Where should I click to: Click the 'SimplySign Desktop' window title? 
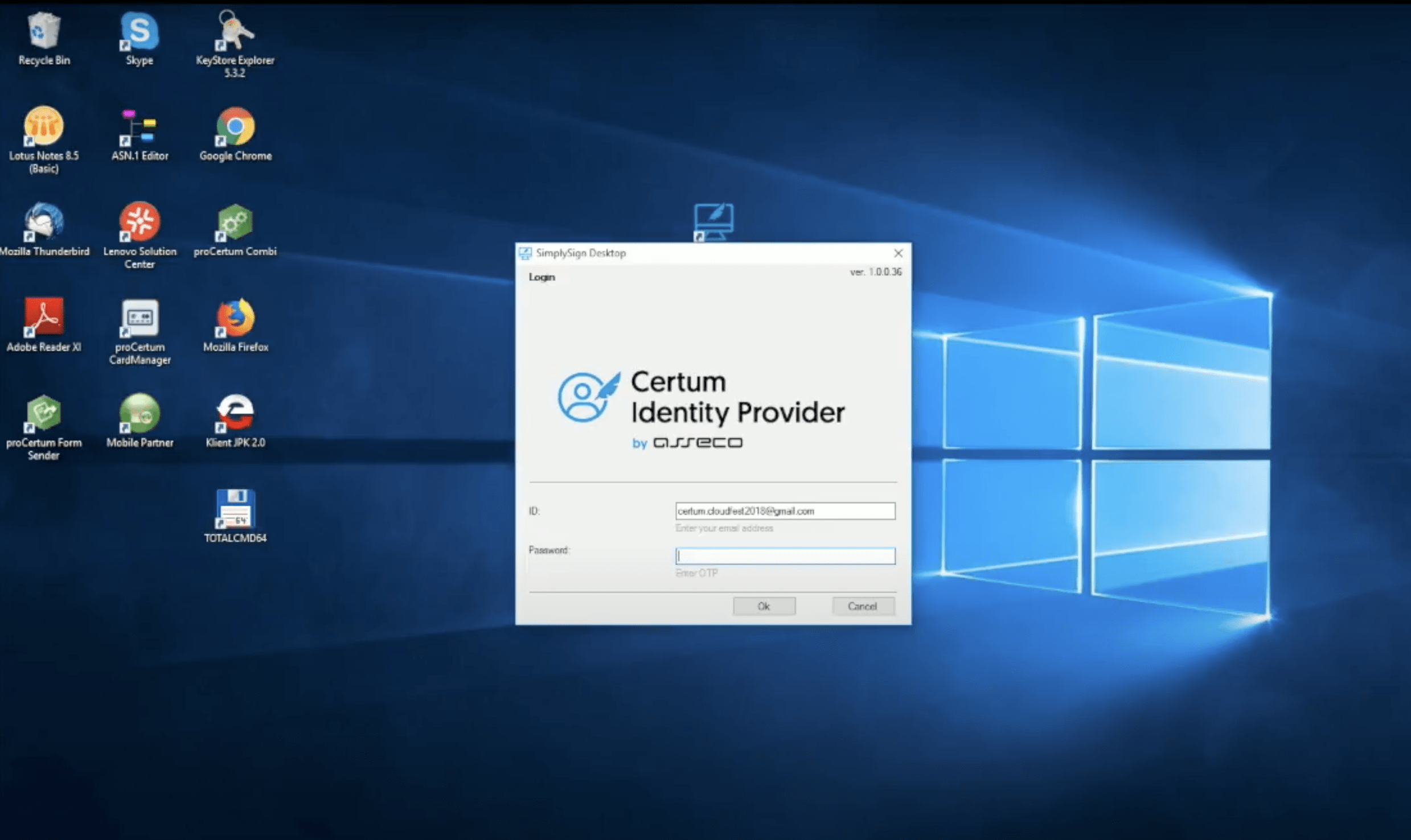coord(581,253)
